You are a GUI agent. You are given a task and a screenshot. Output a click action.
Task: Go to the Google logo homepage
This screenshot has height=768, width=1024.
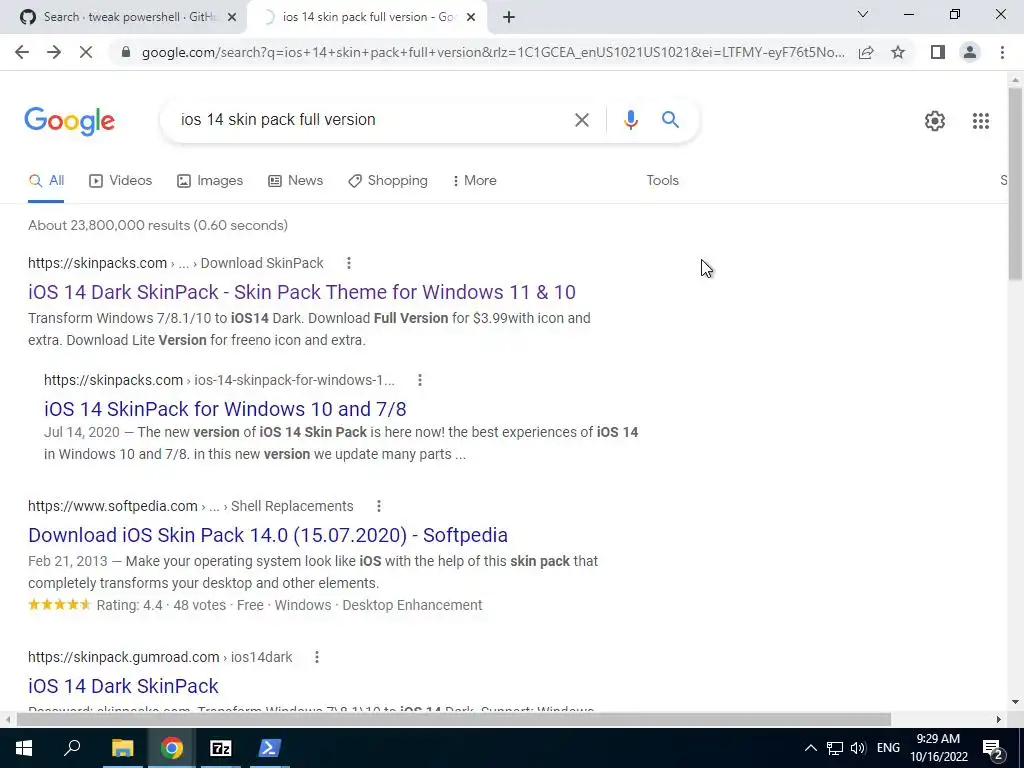tap(69, 121)
